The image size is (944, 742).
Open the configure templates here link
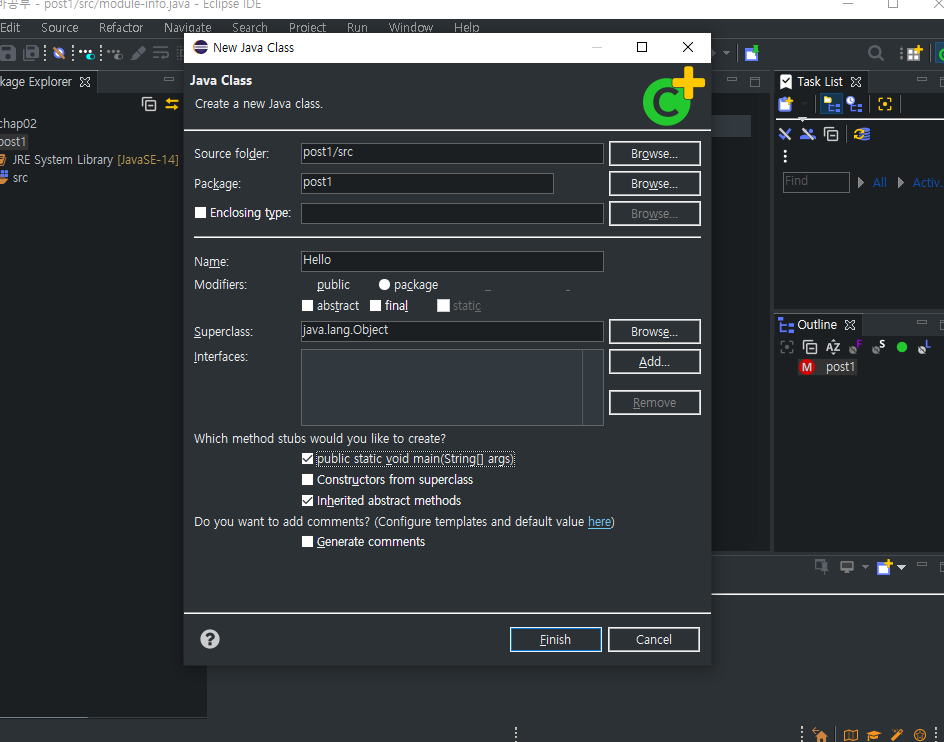[x=599, y=522]
